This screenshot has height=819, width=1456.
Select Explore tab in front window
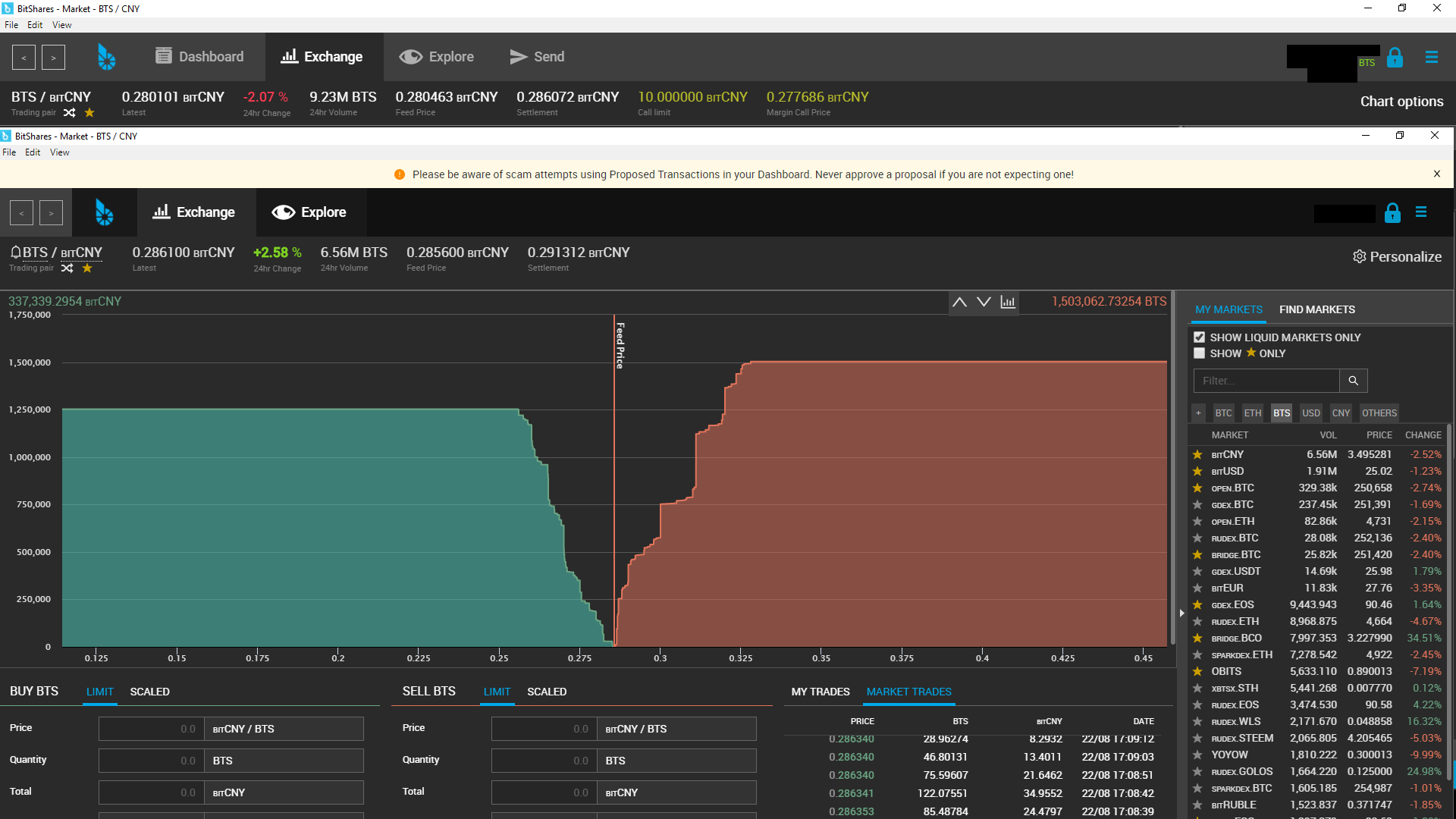click(x=309, y=212)
